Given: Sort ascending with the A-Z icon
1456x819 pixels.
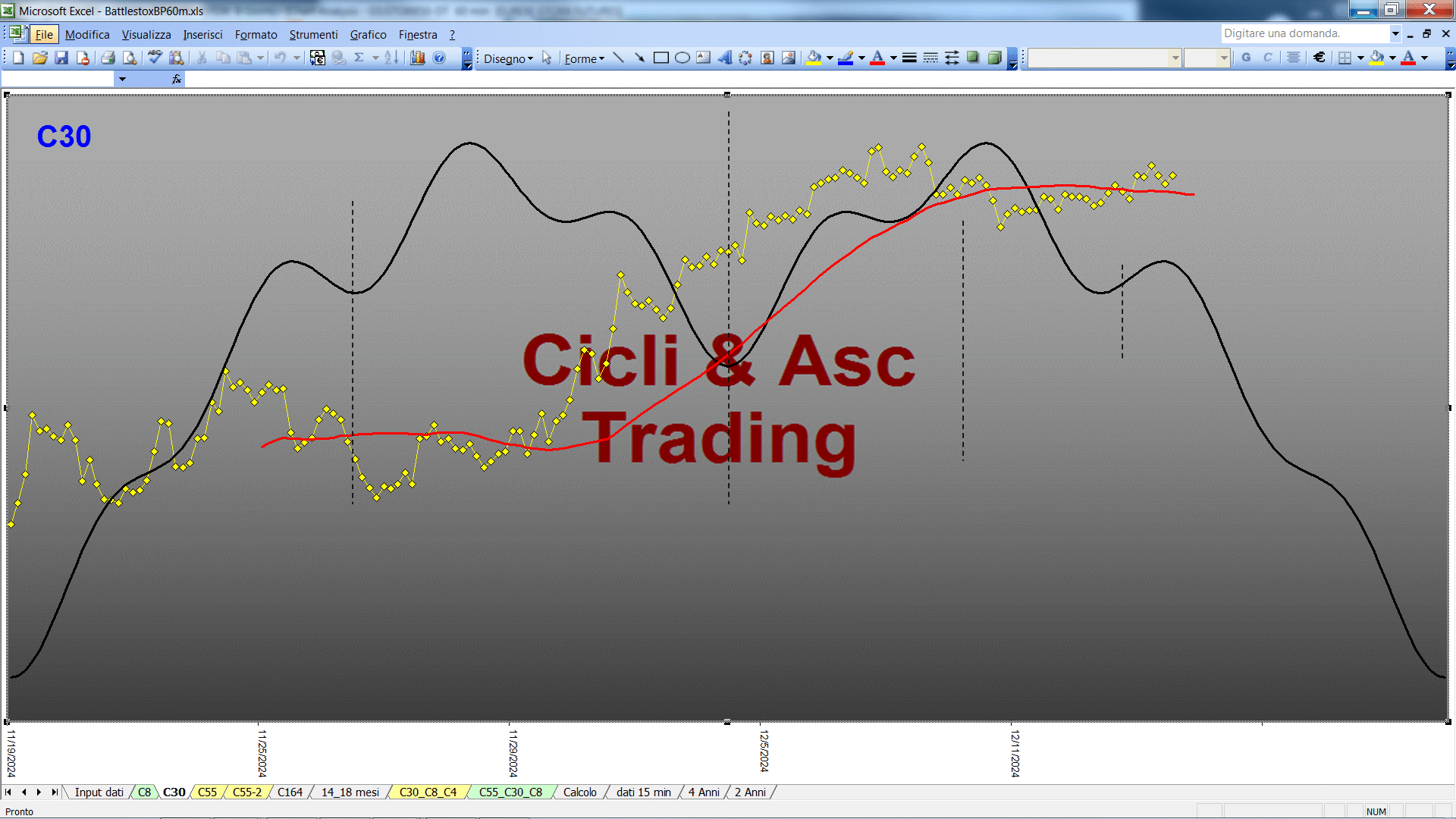Looking at the screenshot, I should (391, 58).
